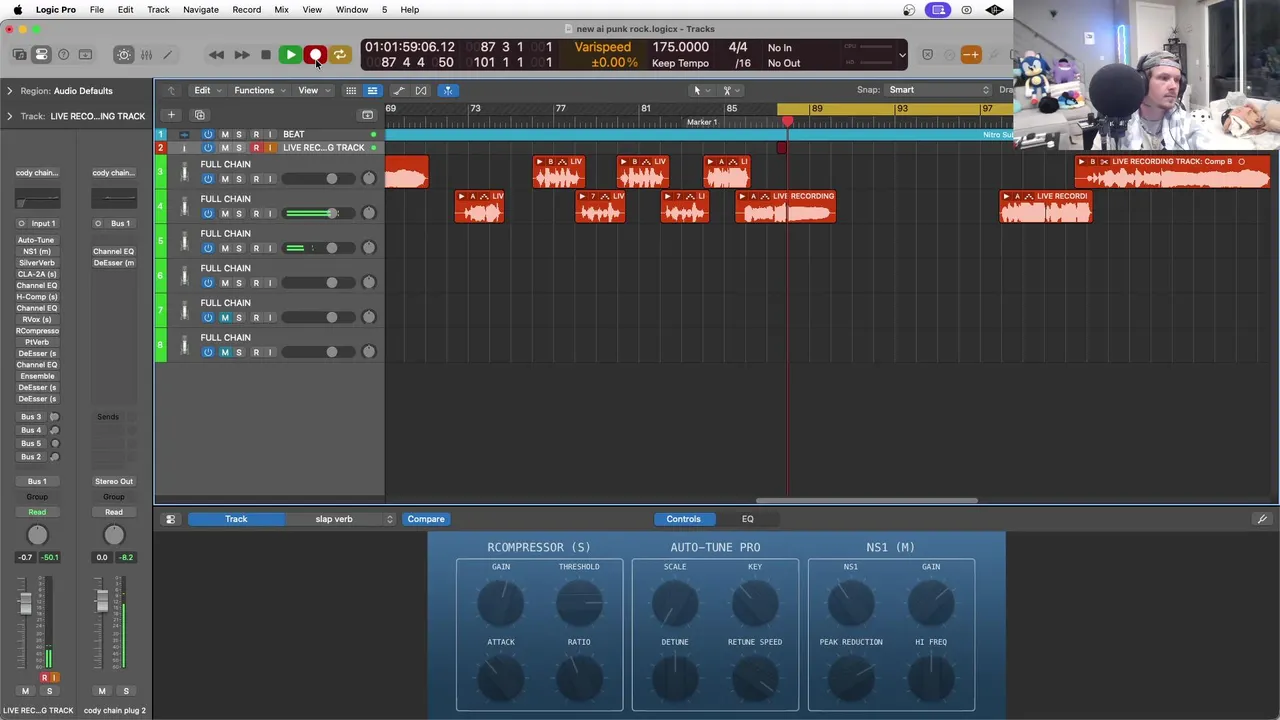Open the File menu
This screenshot has width=1280, height=720.
97,10
